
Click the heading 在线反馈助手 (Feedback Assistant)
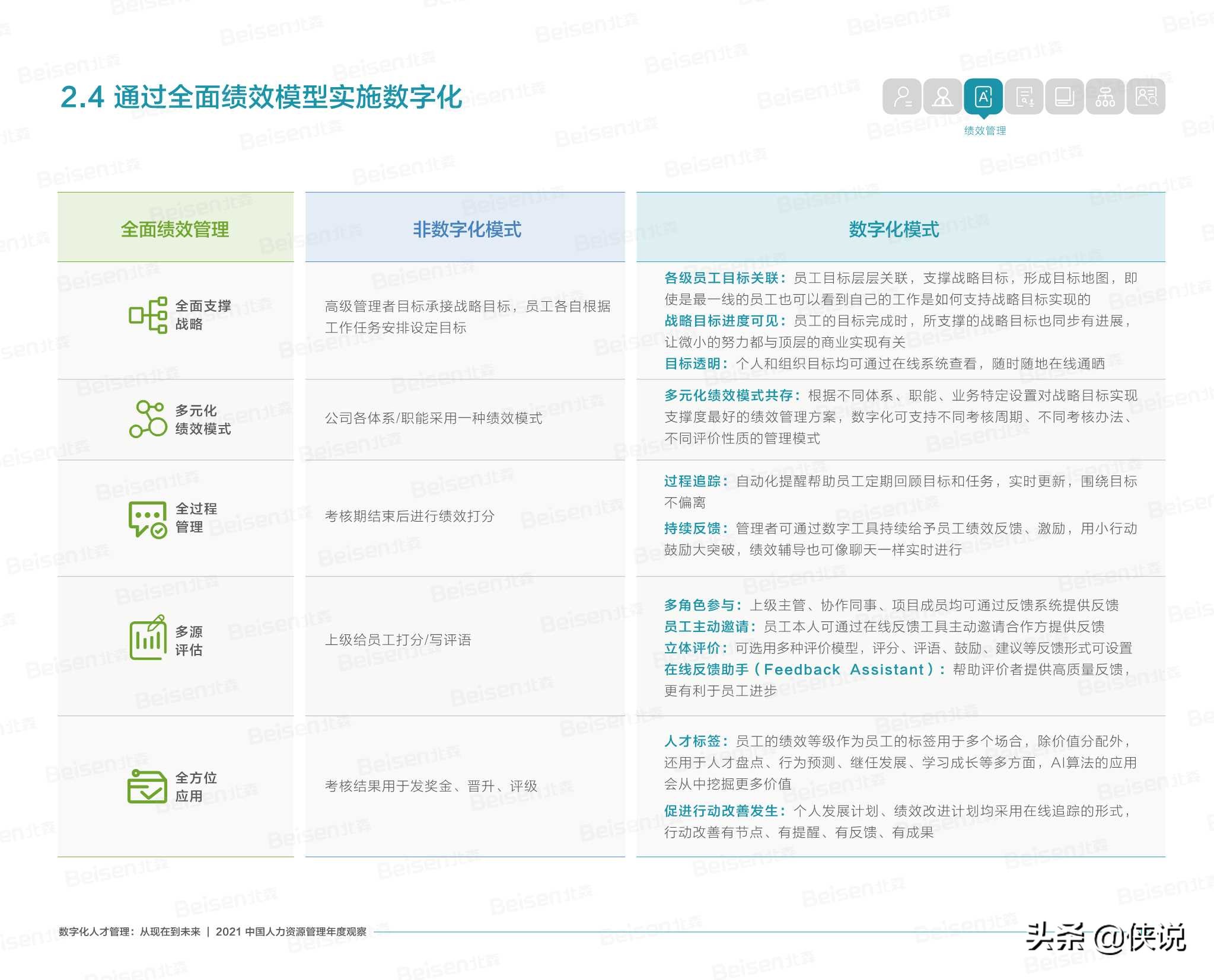point(800,669)
